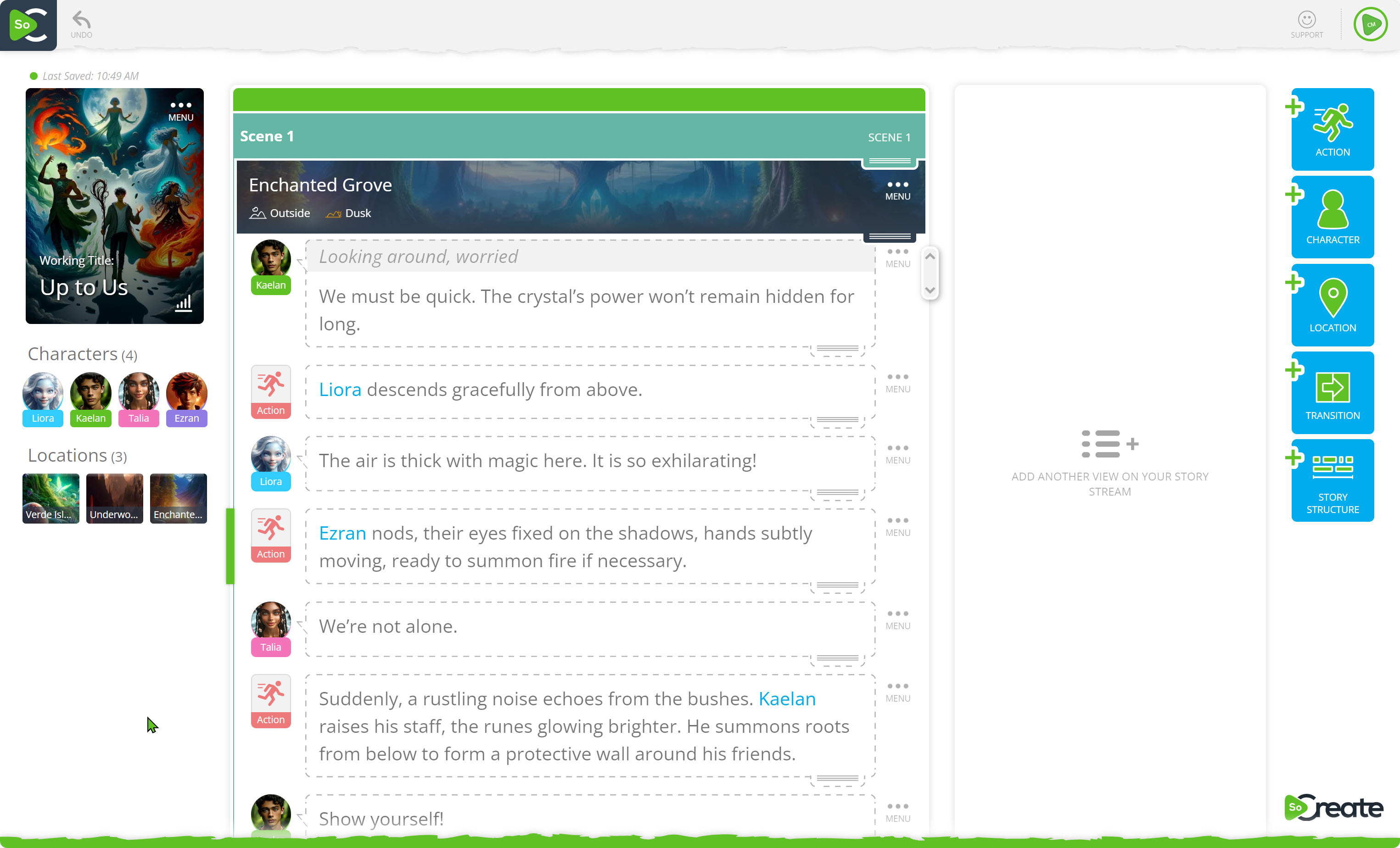
Task: Move Kaelan's dialogue down with chevron arrow
Action: pos(930,290)
